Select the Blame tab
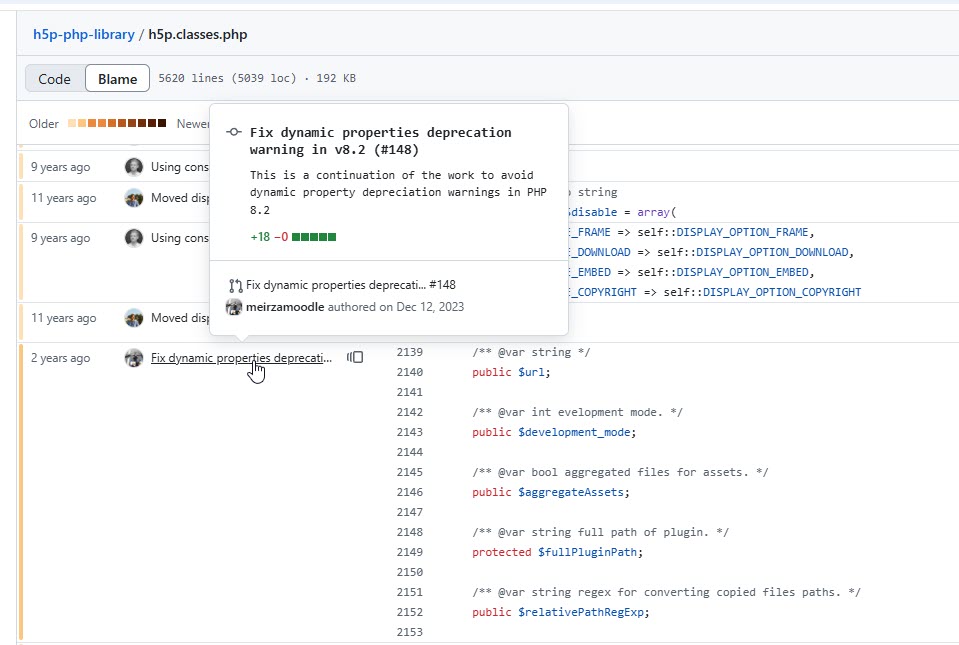 point(118,78)
